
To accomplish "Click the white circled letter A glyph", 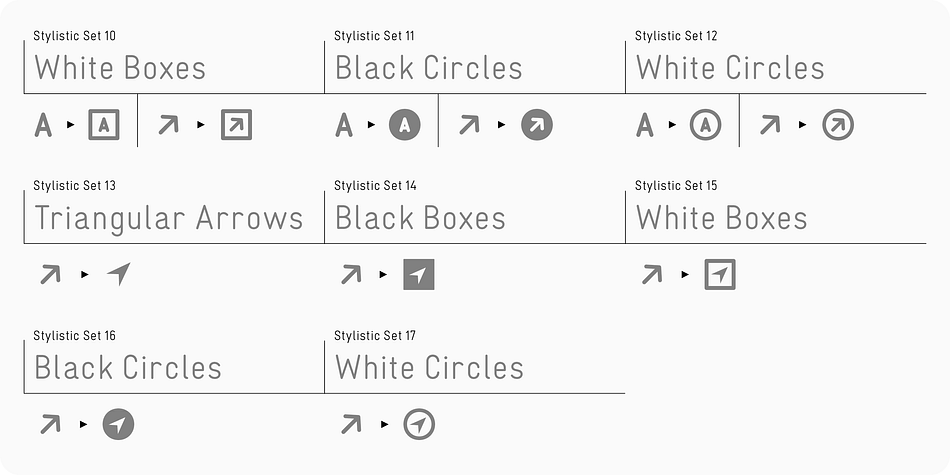I will [x=705, y=125].
